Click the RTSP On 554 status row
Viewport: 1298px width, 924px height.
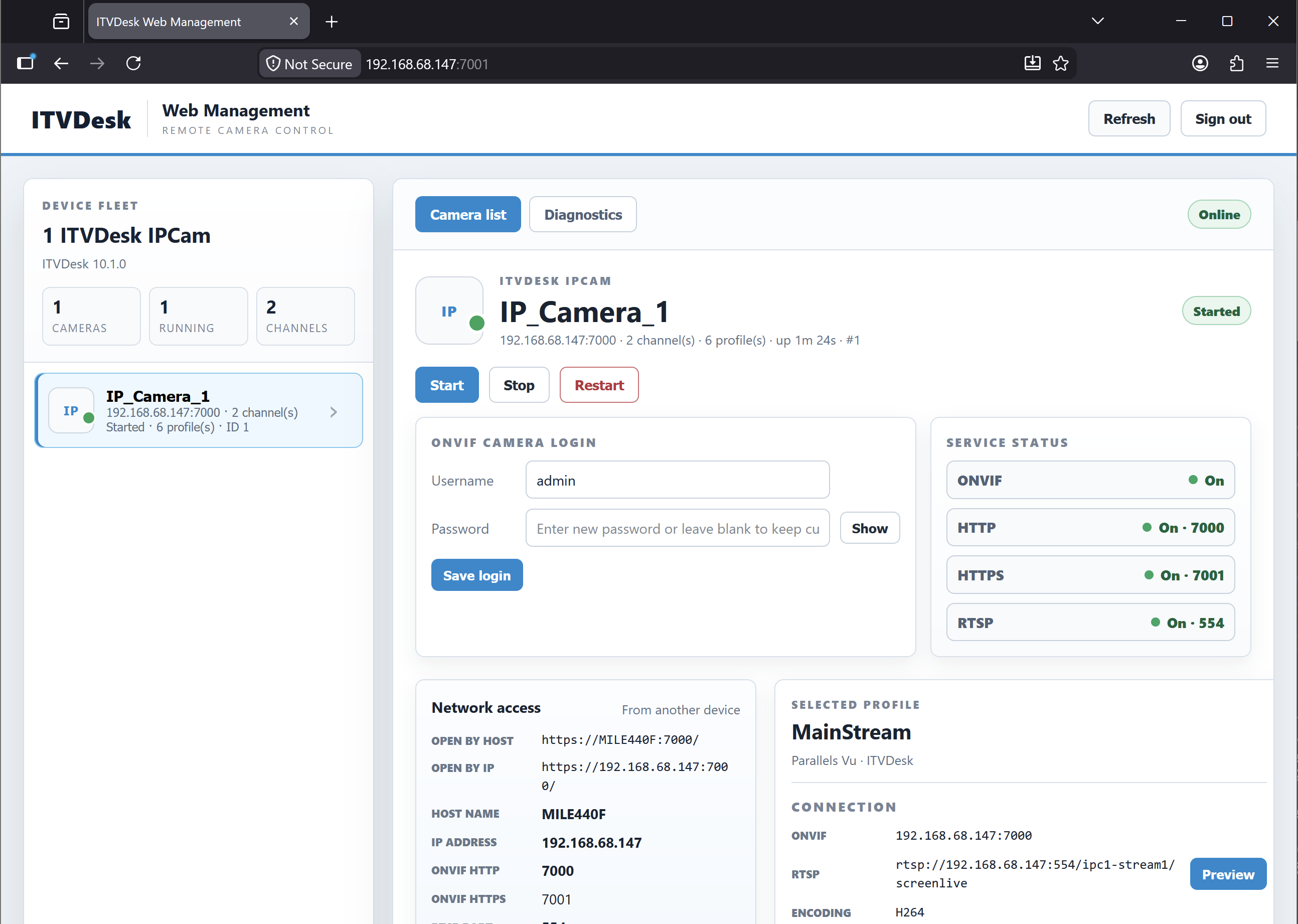click(1090, 623)
